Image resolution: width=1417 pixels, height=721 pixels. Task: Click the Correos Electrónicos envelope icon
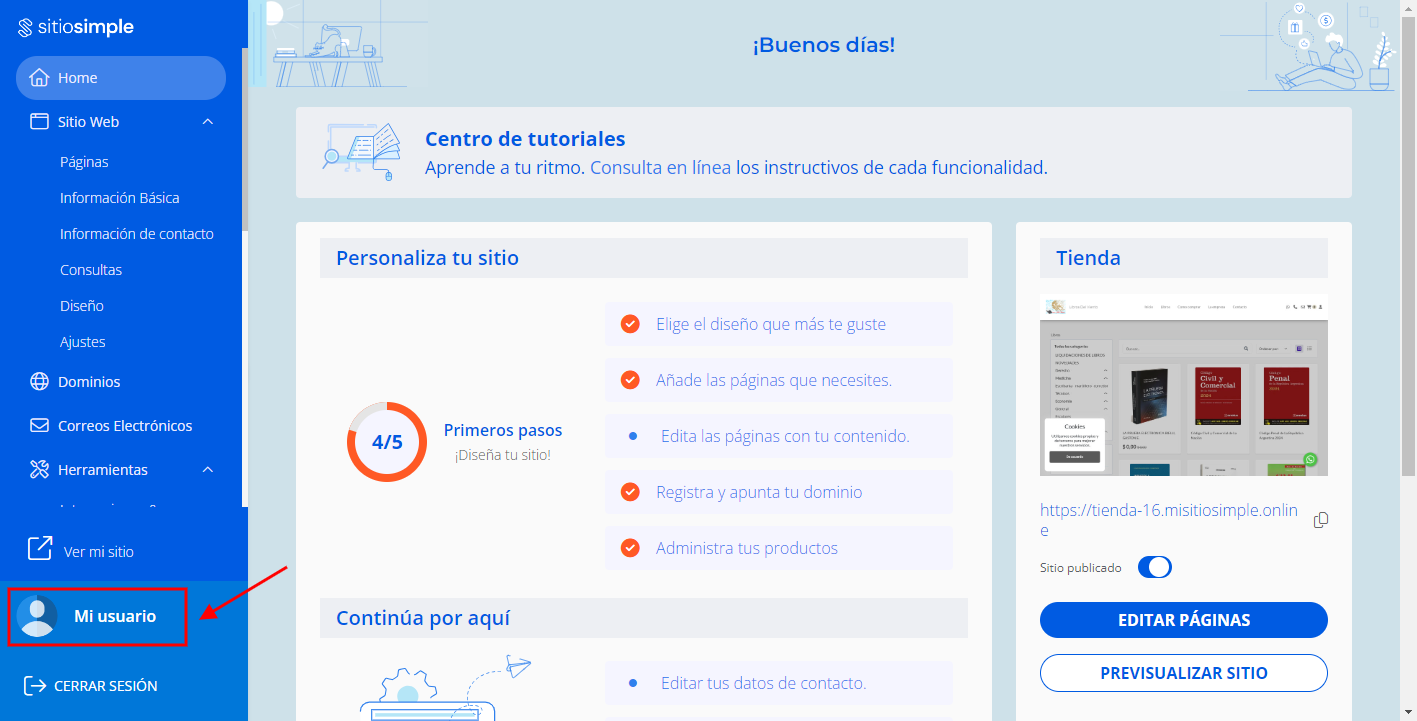[x=39, y=426]
